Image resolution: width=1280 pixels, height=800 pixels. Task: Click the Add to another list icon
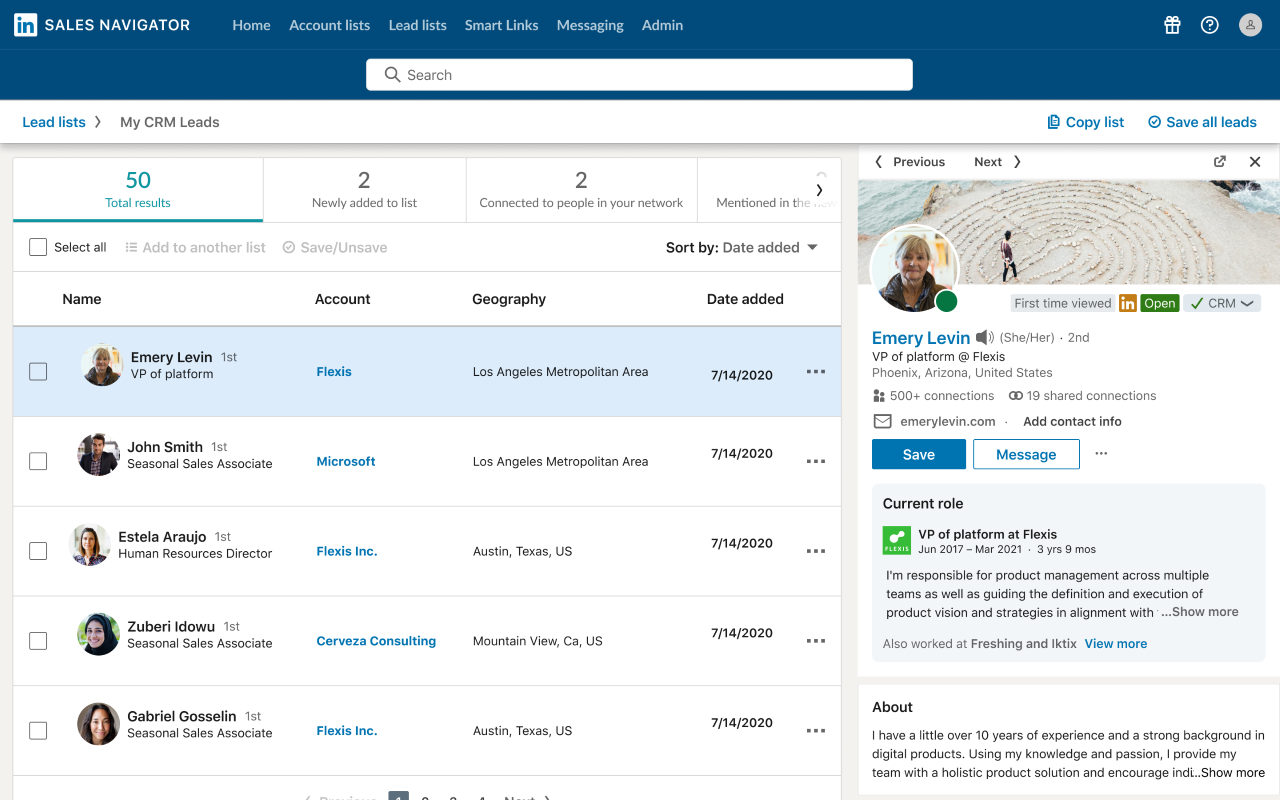[131, 247]
